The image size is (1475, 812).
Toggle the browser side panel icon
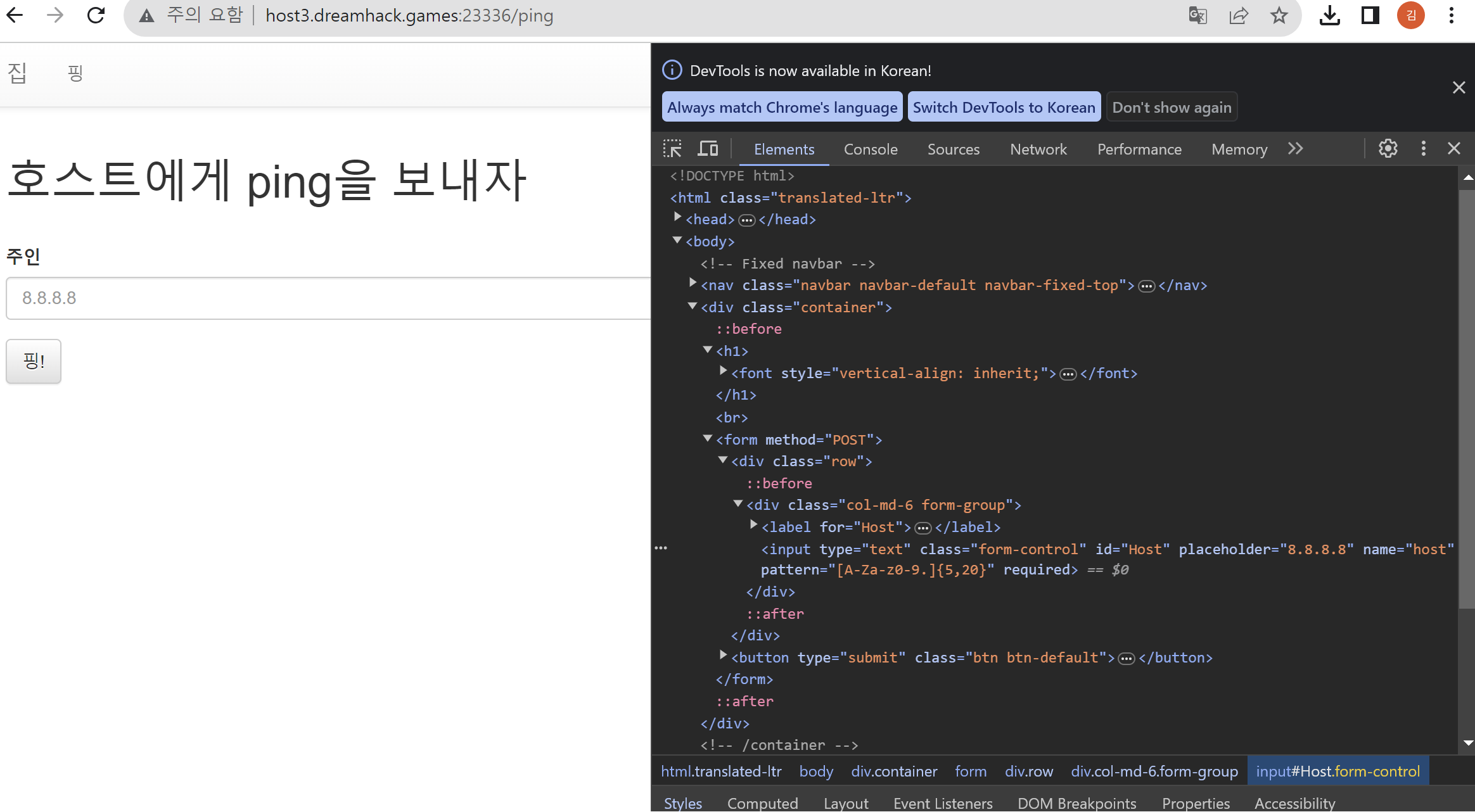tap(1370, 15)
